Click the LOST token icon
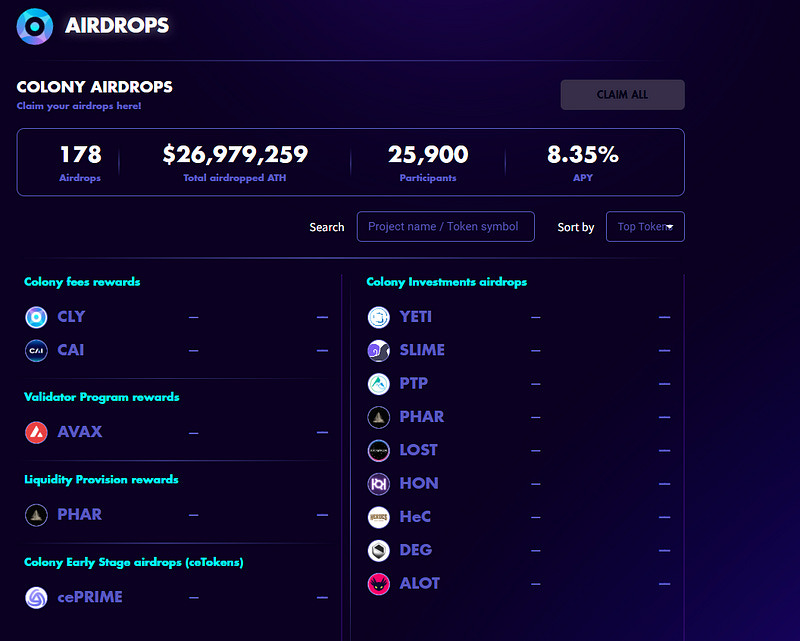 click(x=379, y=451)
